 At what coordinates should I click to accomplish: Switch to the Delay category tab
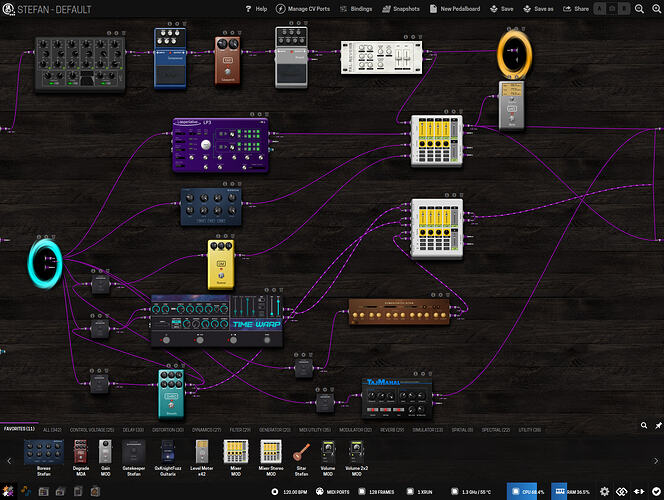point(133,430)
